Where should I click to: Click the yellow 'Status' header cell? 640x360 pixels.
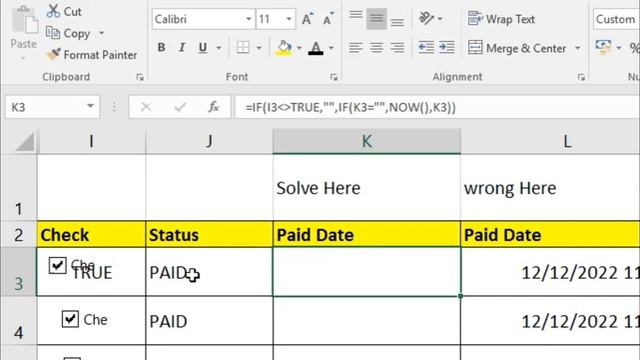pyautogui.click(x=209, y=235)
